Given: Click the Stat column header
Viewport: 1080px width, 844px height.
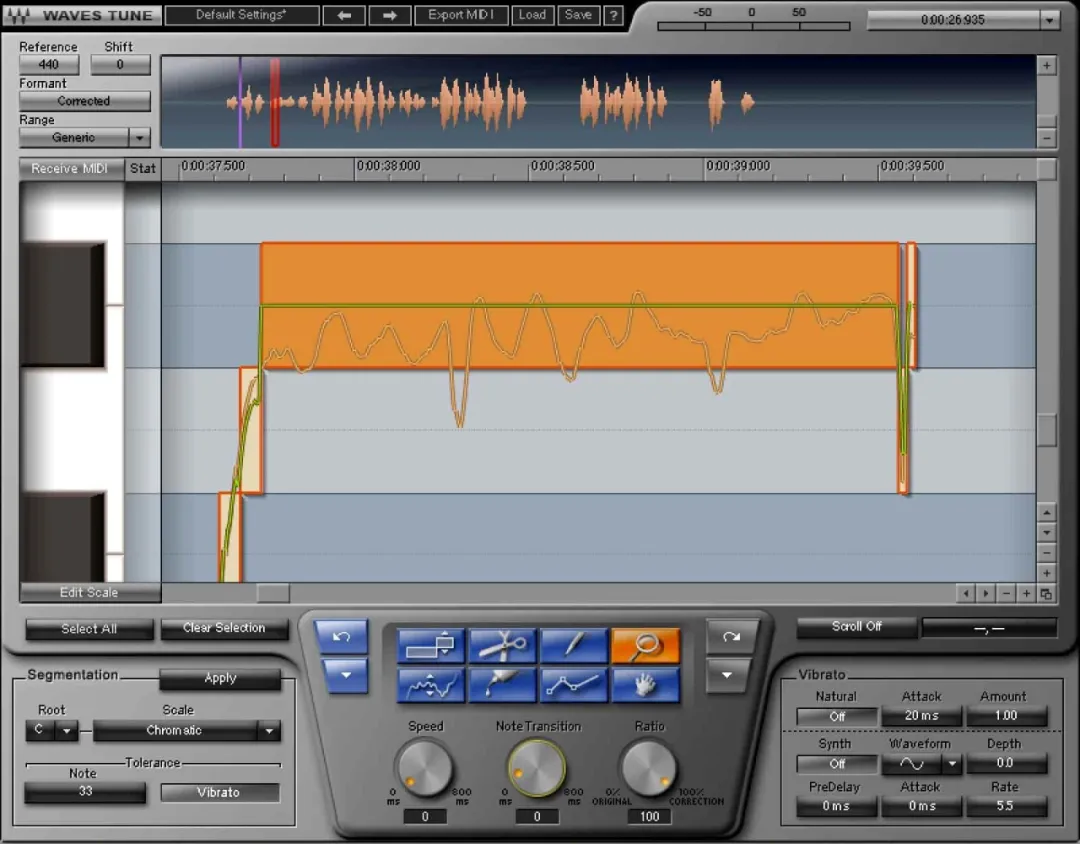Looking at the screenshot, I should 143,169.
